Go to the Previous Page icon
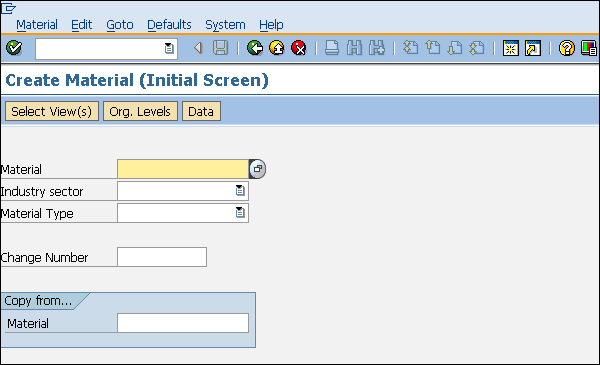Viewport: 600px width, 365px height. click(x=433, y=48)
